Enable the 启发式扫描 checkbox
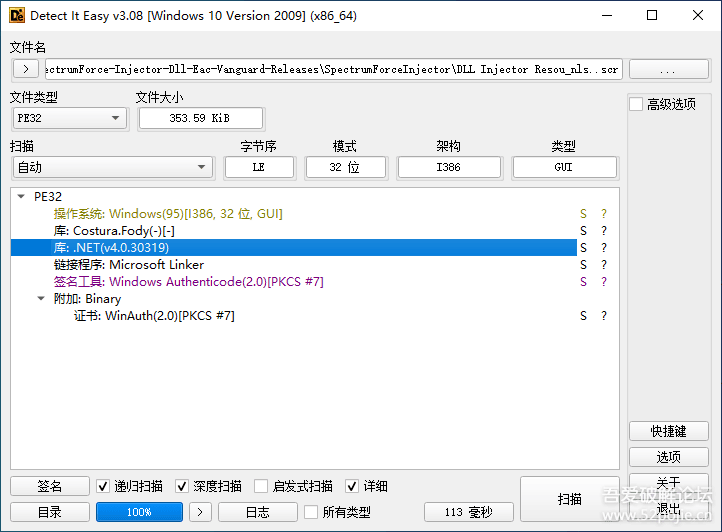Screen dimensions: 722x532 pyautogui.click(x=261, y=486)
